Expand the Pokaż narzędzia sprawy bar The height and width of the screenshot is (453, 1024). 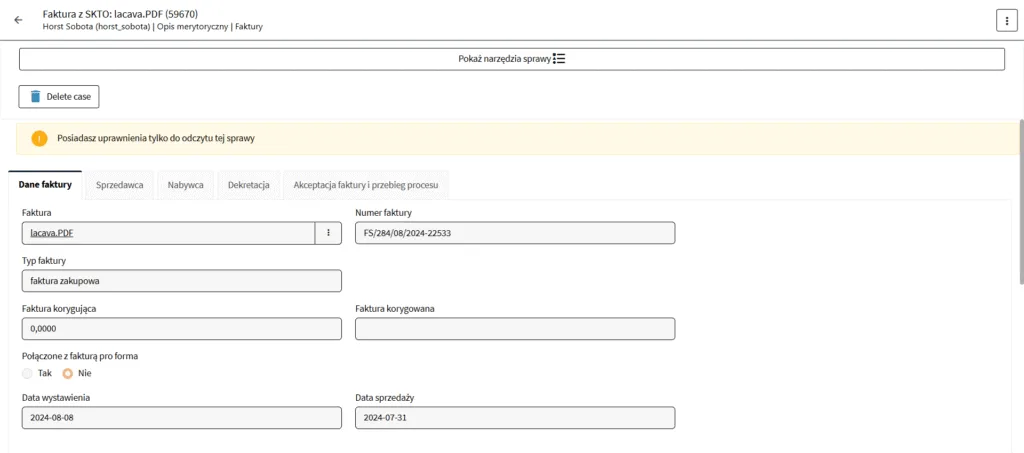click(511, 59)
